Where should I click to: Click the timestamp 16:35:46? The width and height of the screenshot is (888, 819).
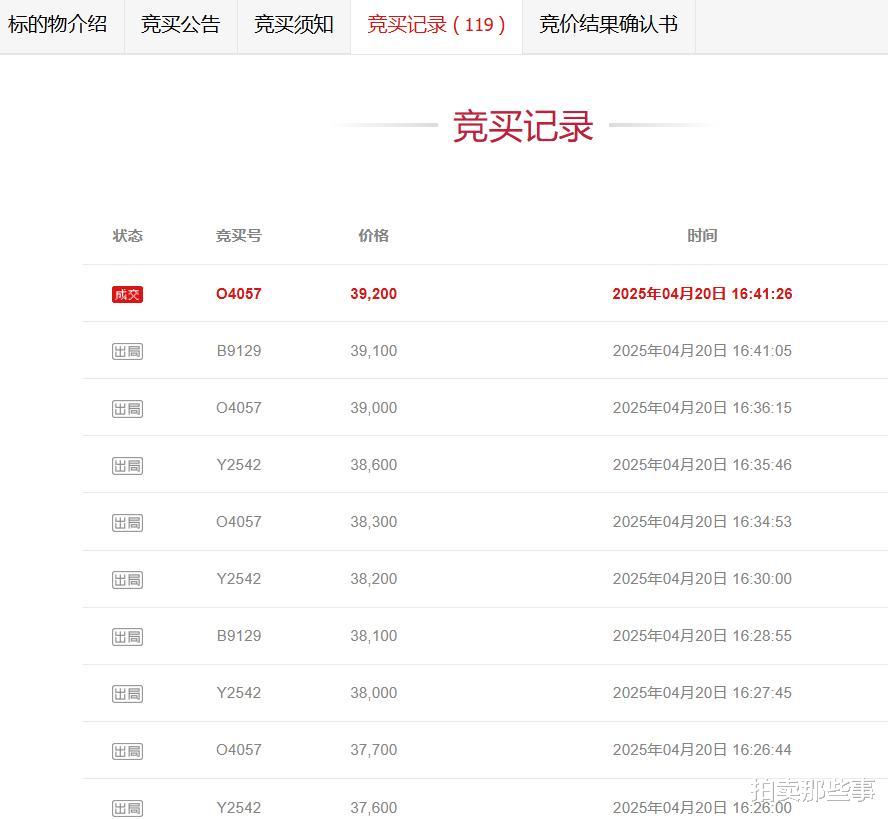pos(762,465)
